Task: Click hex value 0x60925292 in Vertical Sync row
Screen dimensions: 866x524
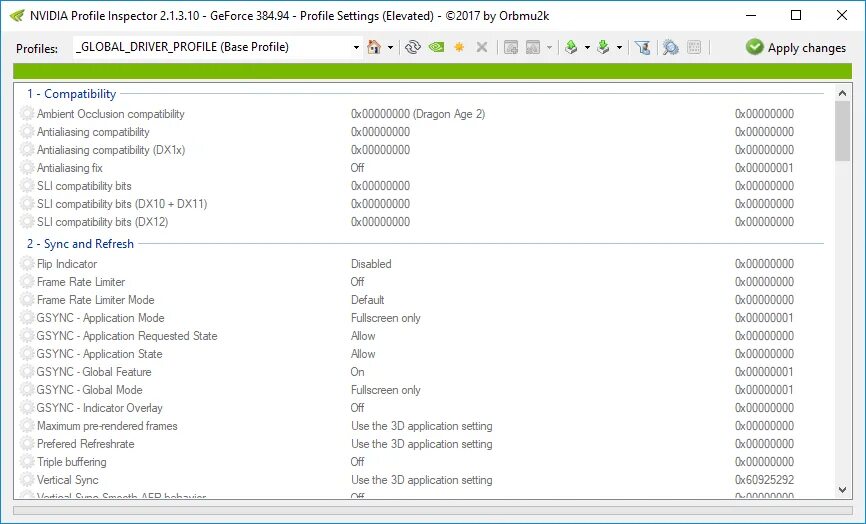Action: [x=764, y=480]
